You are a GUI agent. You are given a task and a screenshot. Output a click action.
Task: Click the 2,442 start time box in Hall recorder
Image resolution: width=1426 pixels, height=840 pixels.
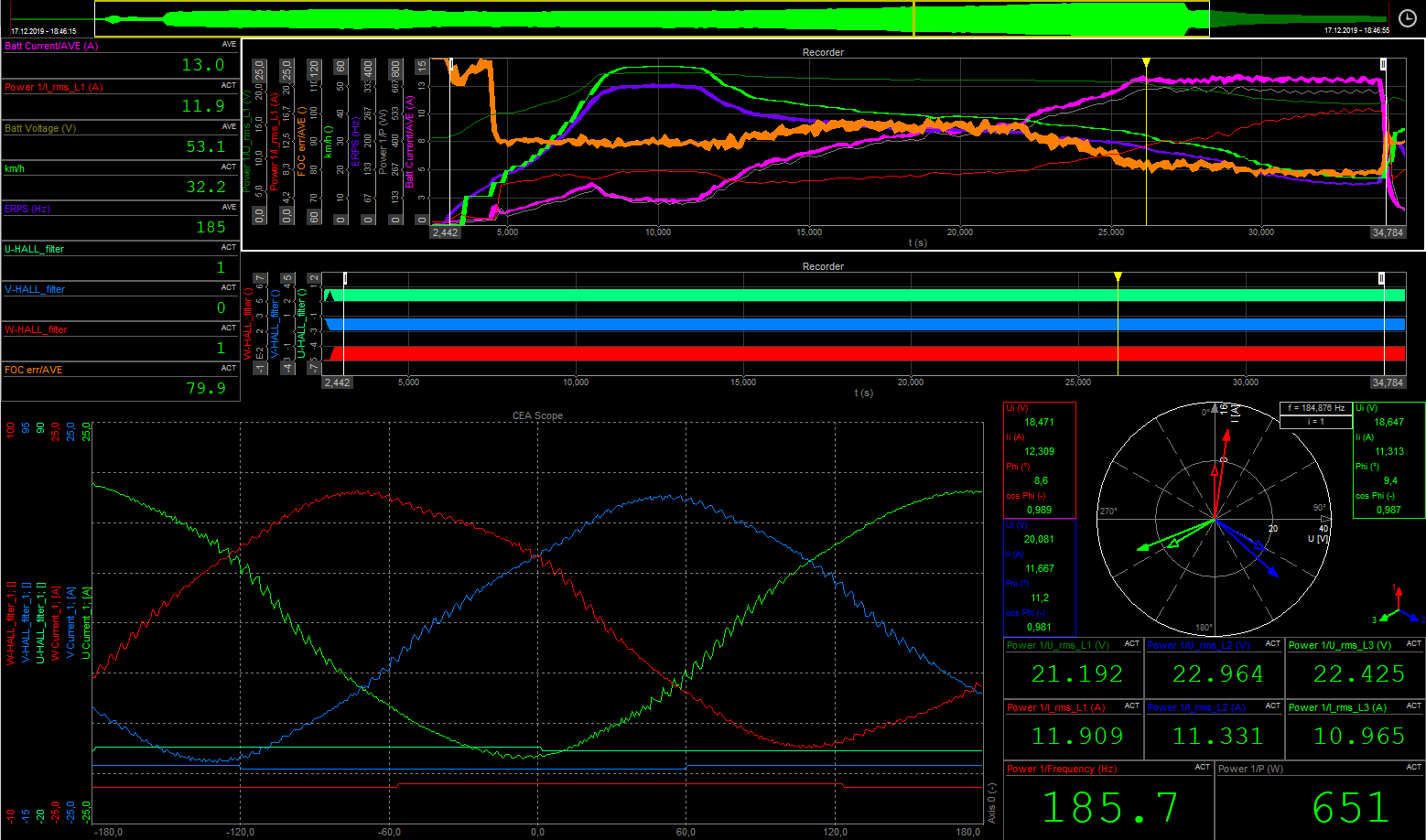pos(337,382)
